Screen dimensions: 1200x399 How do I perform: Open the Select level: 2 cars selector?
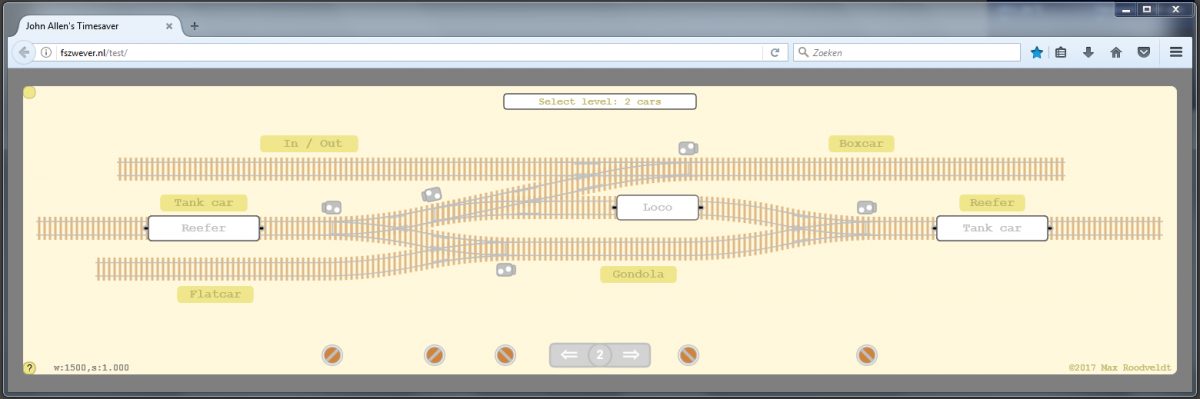coord(599,101)
